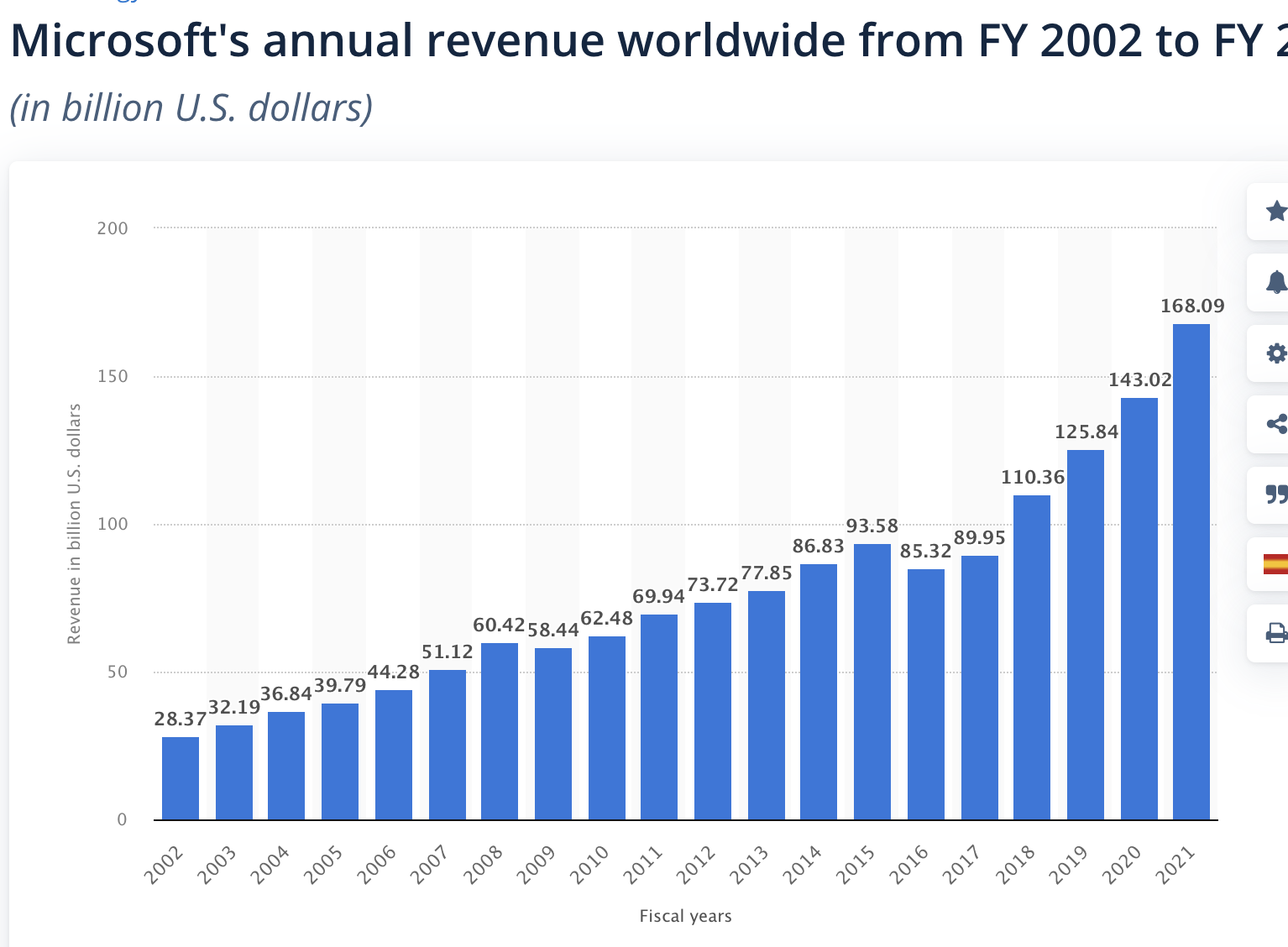
Task: Click the quotation citation icon
Action: click(1276, 494)
